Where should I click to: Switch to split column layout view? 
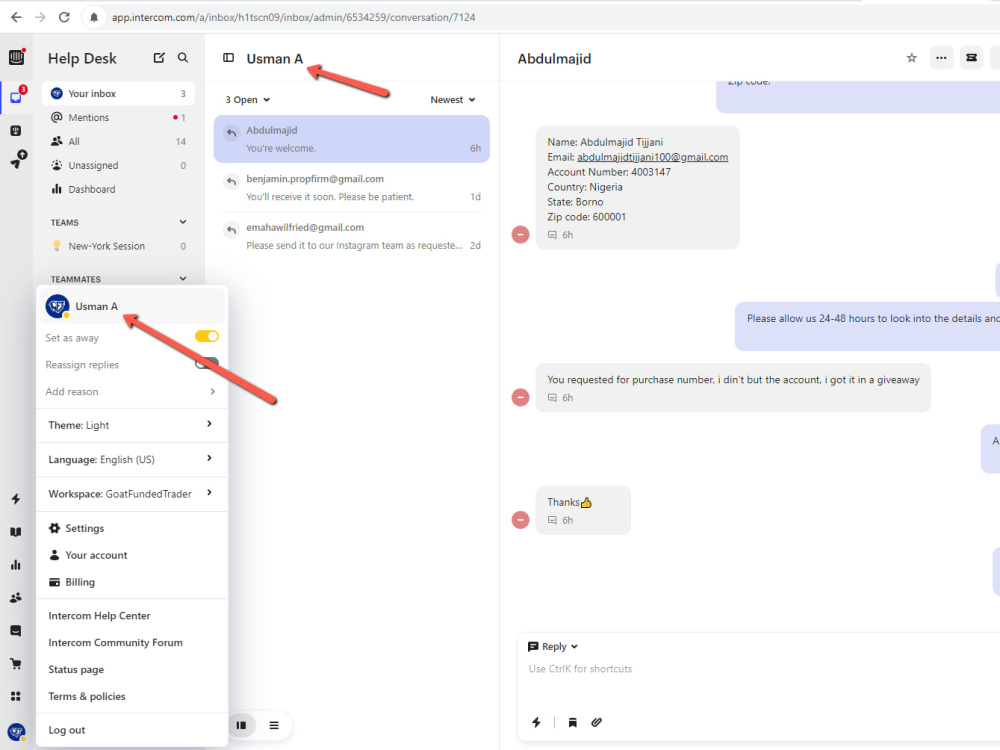(x=242, y=725)
